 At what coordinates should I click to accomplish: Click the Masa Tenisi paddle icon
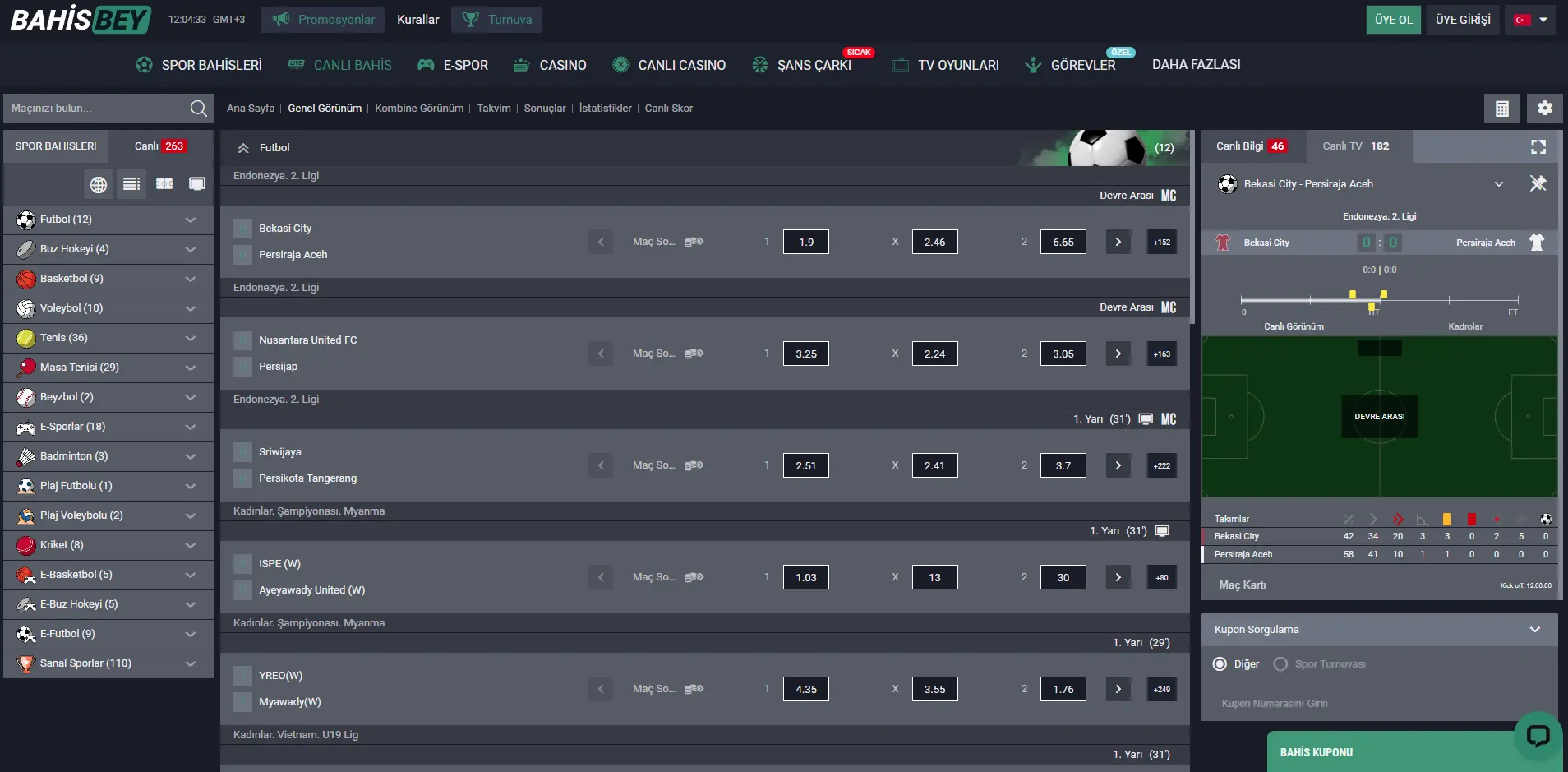(x=26, y=368)
